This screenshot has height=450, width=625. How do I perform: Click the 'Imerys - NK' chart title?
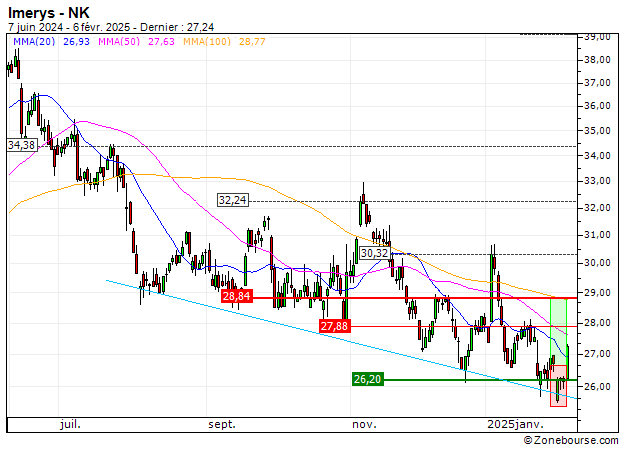pyautogui.click(x=49, y=13)
